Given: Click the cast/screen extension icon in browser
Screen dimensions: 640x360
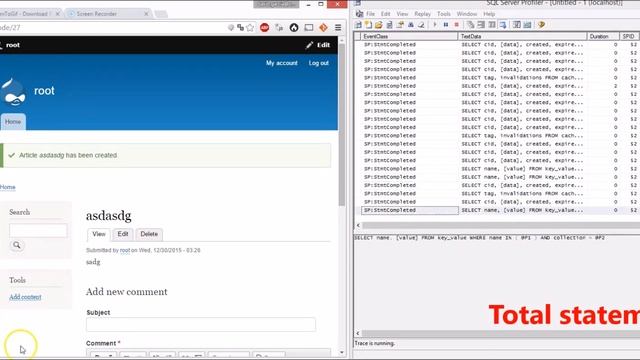Looking at the screenshot, I should (309, 28).
